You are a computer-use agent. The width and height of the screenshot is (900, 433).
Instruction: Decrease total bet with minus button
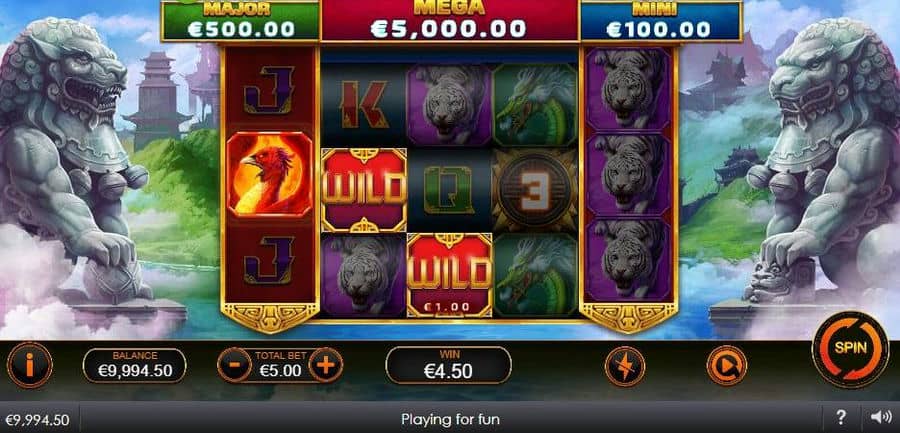[234, 365]
